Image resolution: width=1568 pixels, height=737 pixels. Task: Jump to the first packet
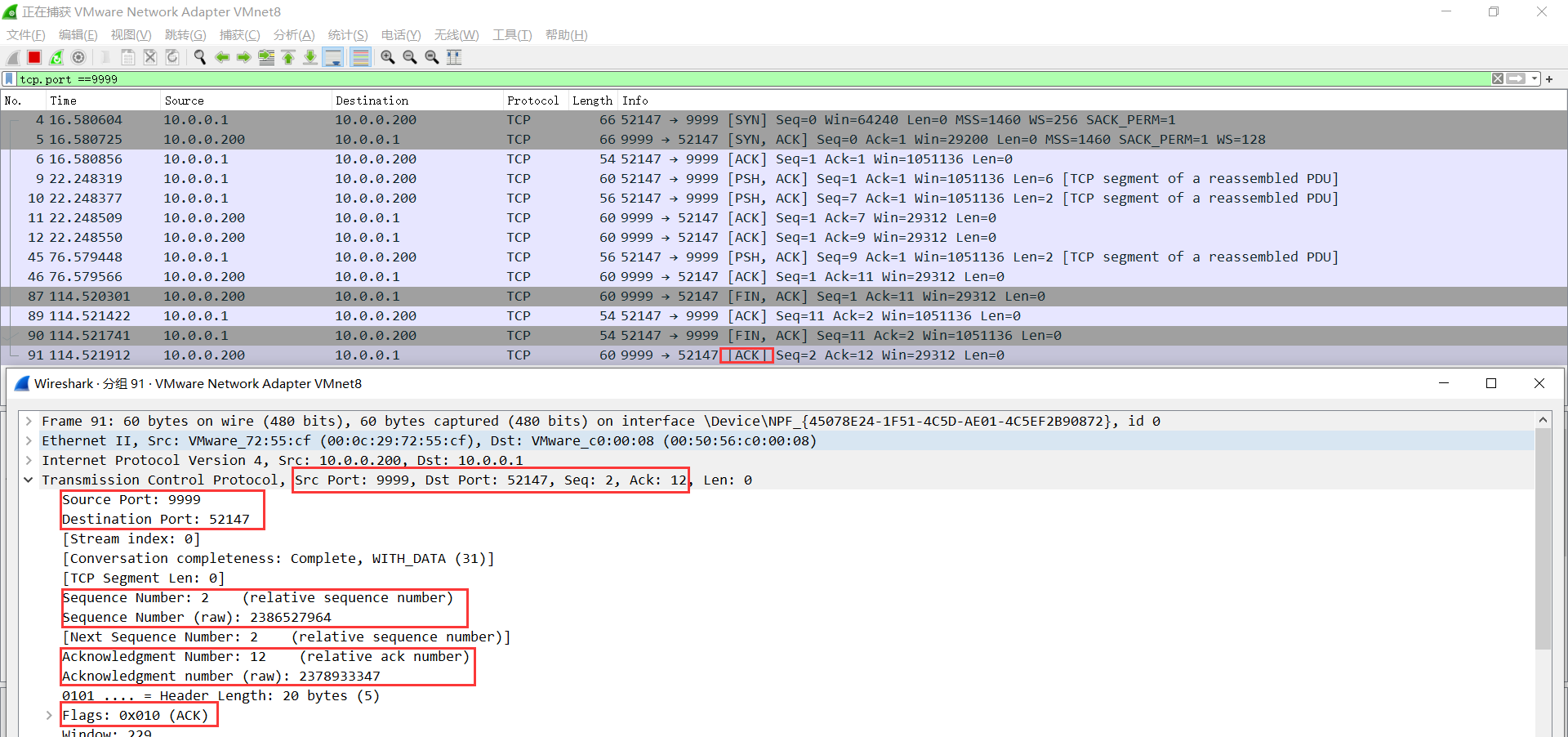point(288,57)
